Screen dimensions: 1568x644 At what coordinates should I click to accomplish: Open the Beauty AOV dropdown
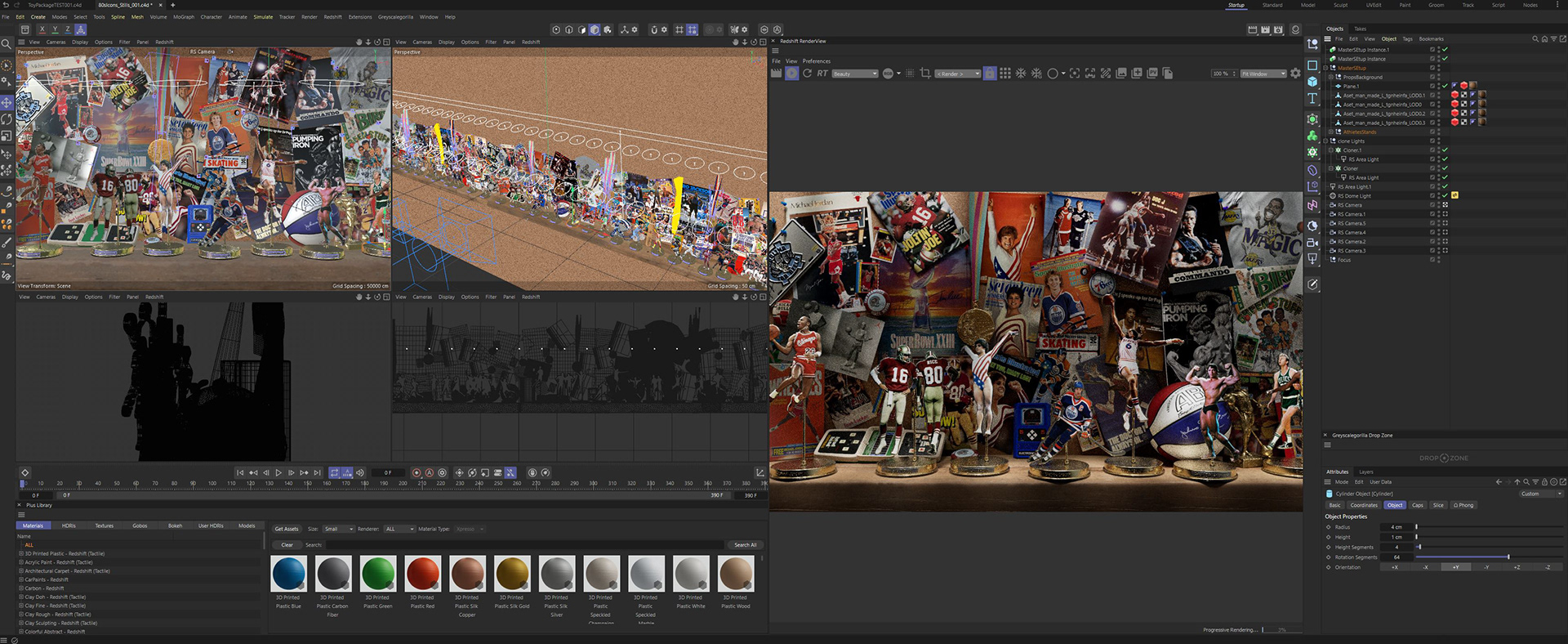tap(855, 74)
